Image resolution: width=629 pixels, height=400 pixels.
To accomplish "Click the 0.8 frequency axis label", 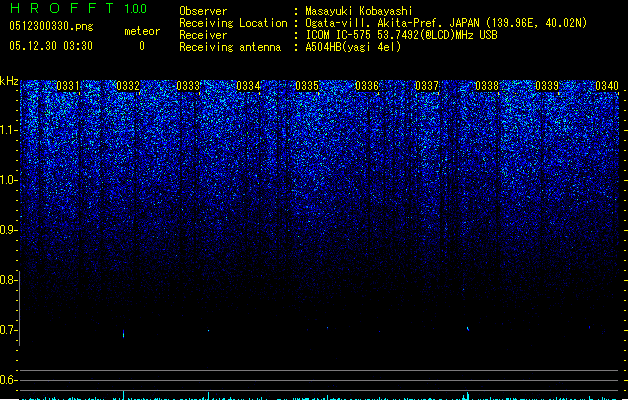I will 9,280.
